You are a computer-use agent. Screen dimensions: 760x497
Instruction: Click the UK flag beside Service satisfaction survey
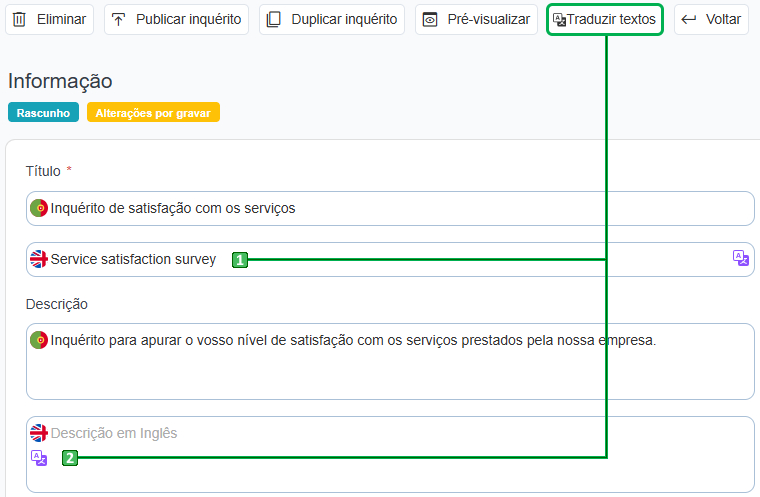[x=39, y=259]
